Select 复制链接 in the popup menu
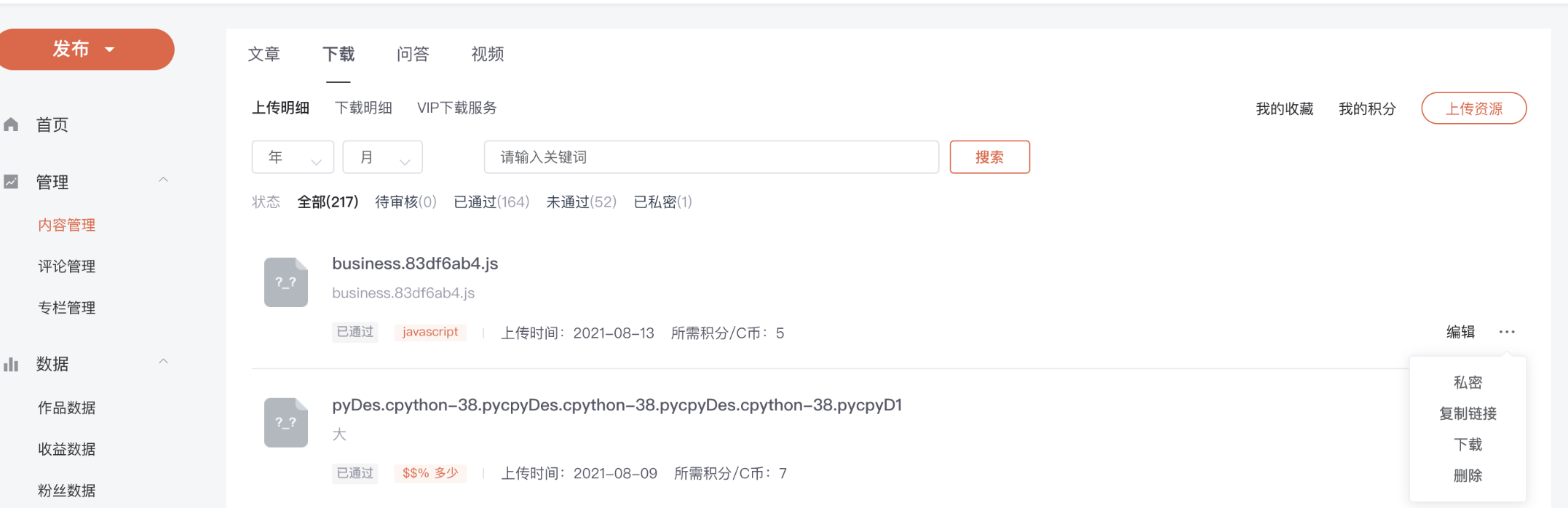Screen dimensions: 1568x508 (x=1467, y=413)
